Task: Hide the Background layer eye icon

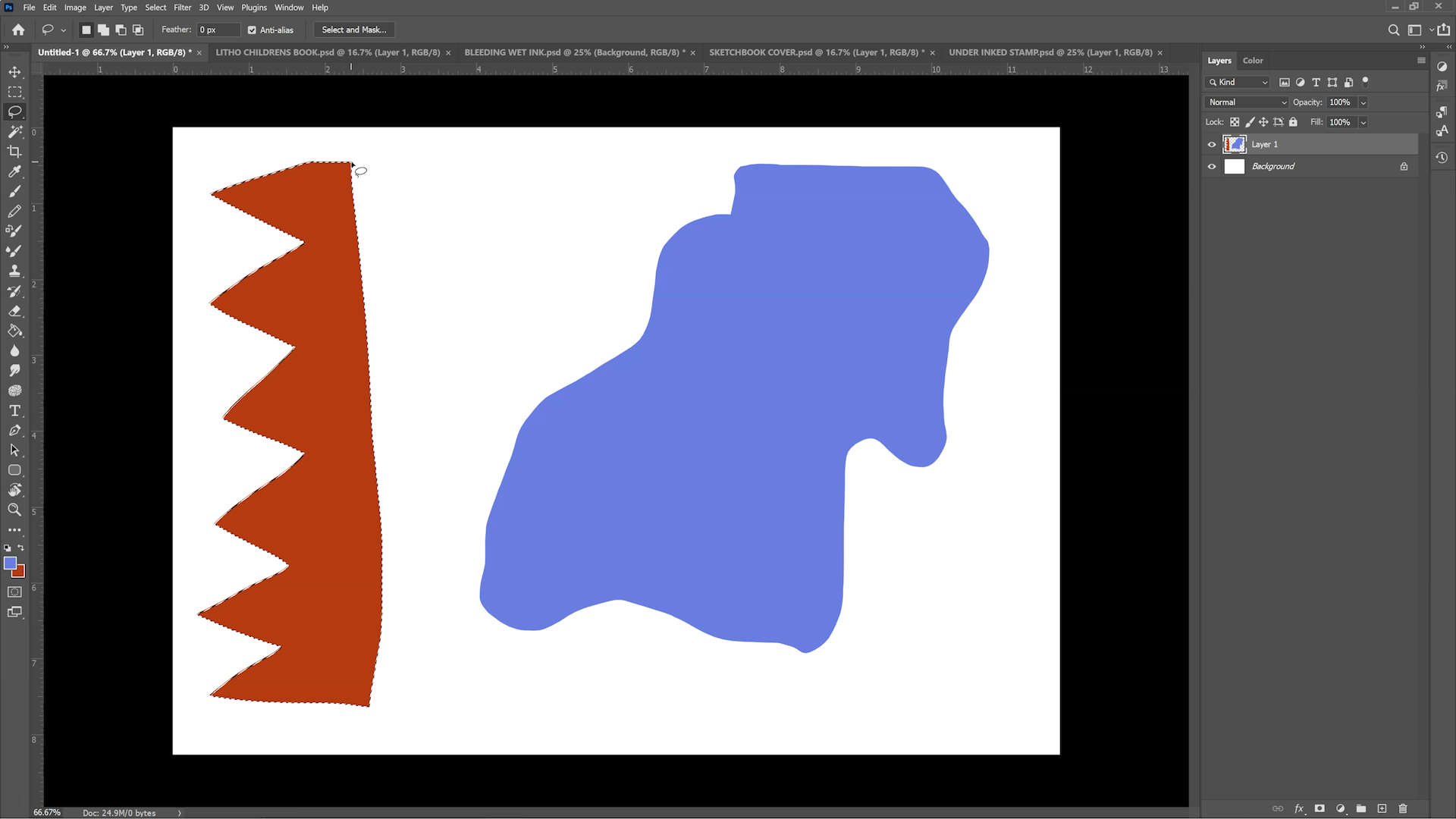Action: pos(1212,167)
